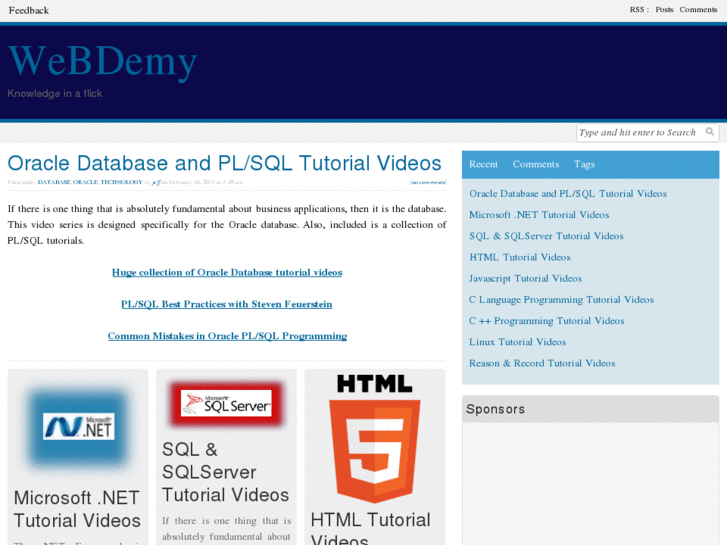Open 'Javascript Tutorial Videos' in sidebar

click(525, 278)
